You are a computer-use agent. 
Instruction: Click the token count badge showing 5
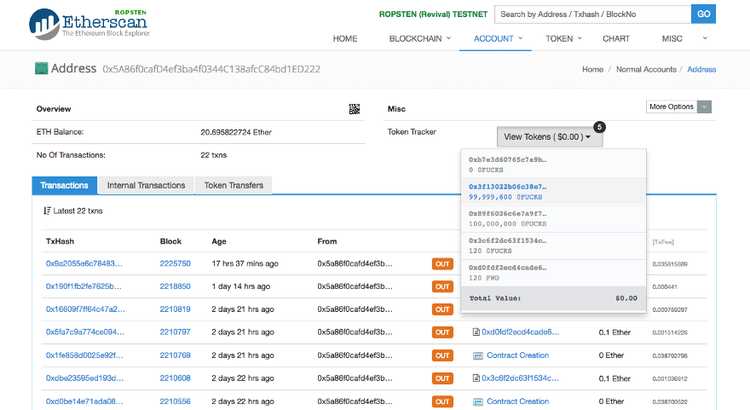click(x=599, y=127)
